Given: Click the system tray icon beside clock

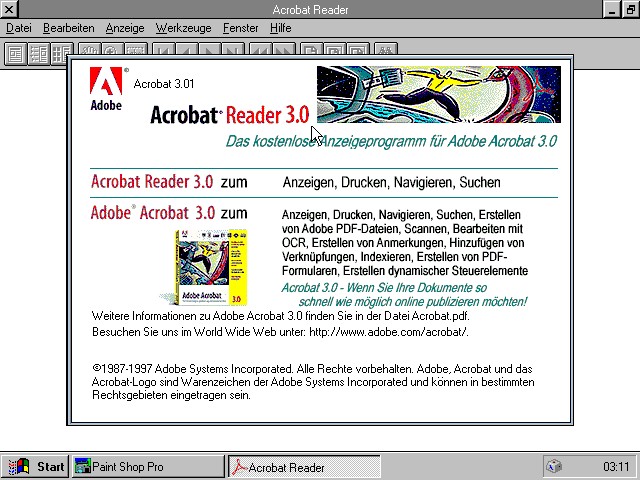Looking at the screenshot, I should pos(554,466).
